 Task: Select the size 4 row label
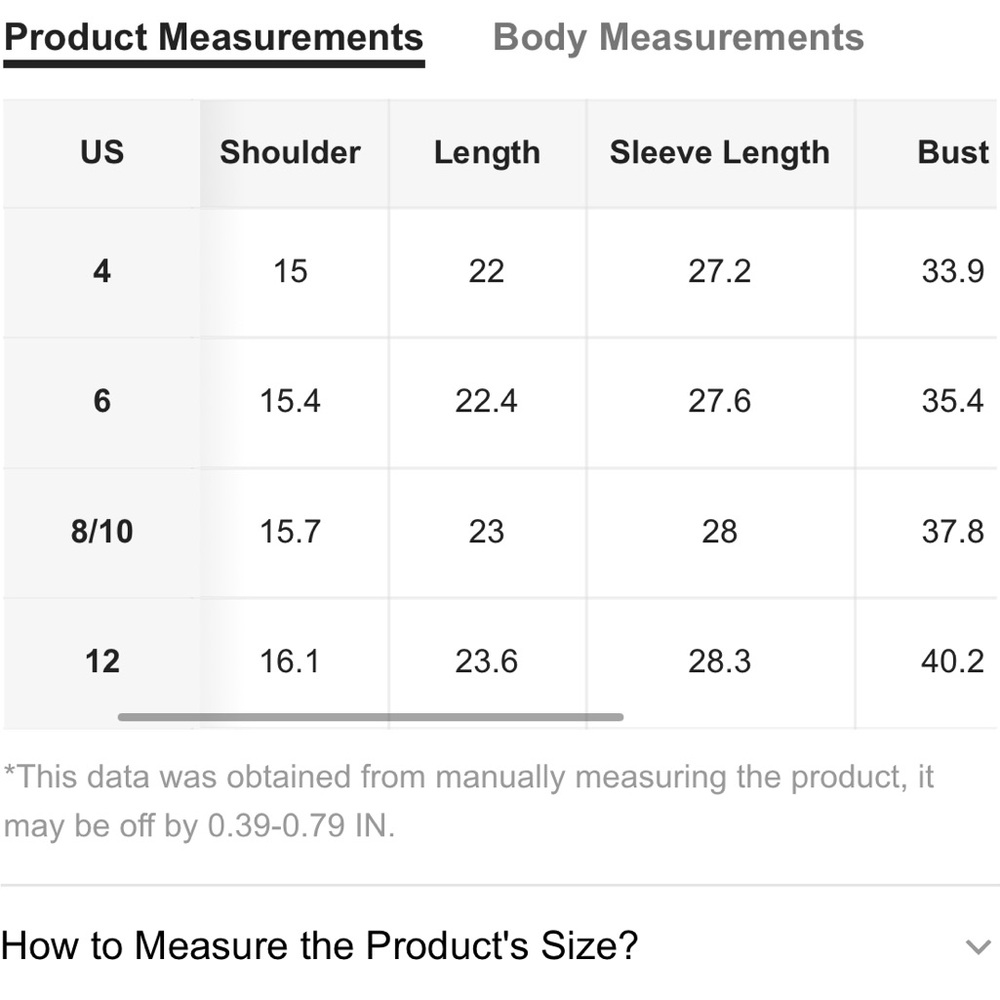(102, 271)
